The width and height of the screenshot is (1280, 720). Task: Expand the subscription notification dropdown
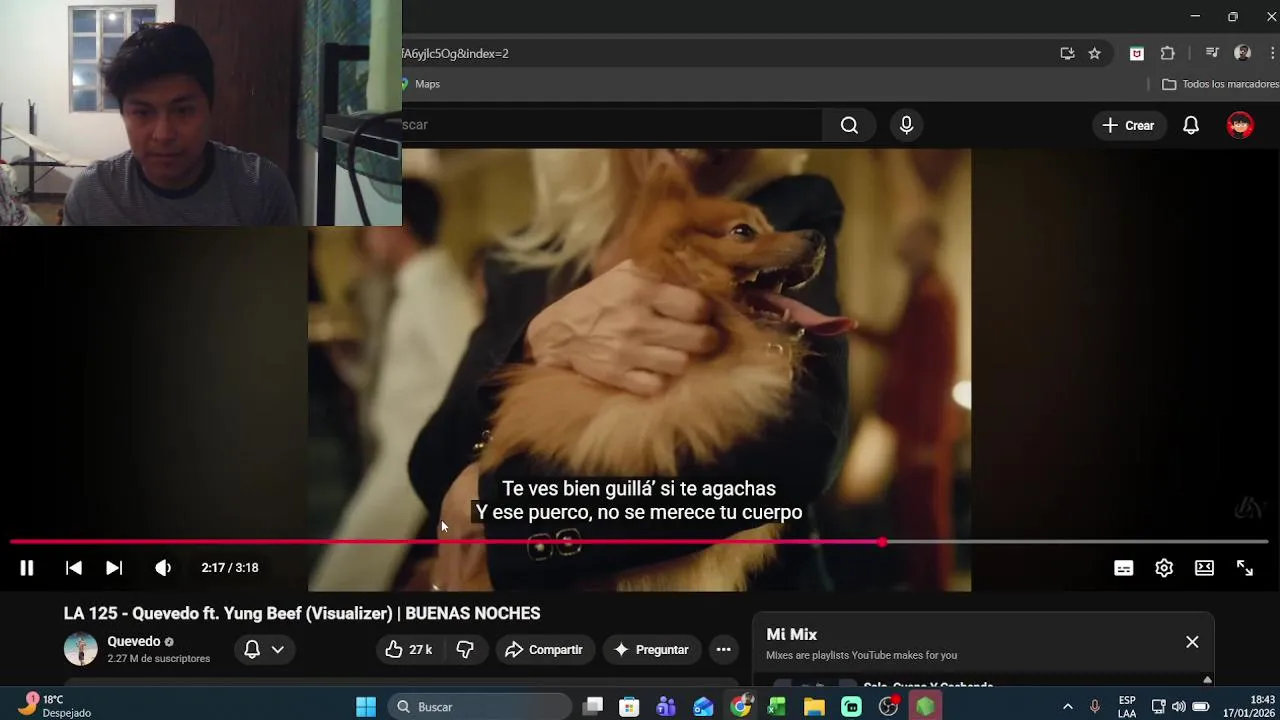click(x=265, y=649)
